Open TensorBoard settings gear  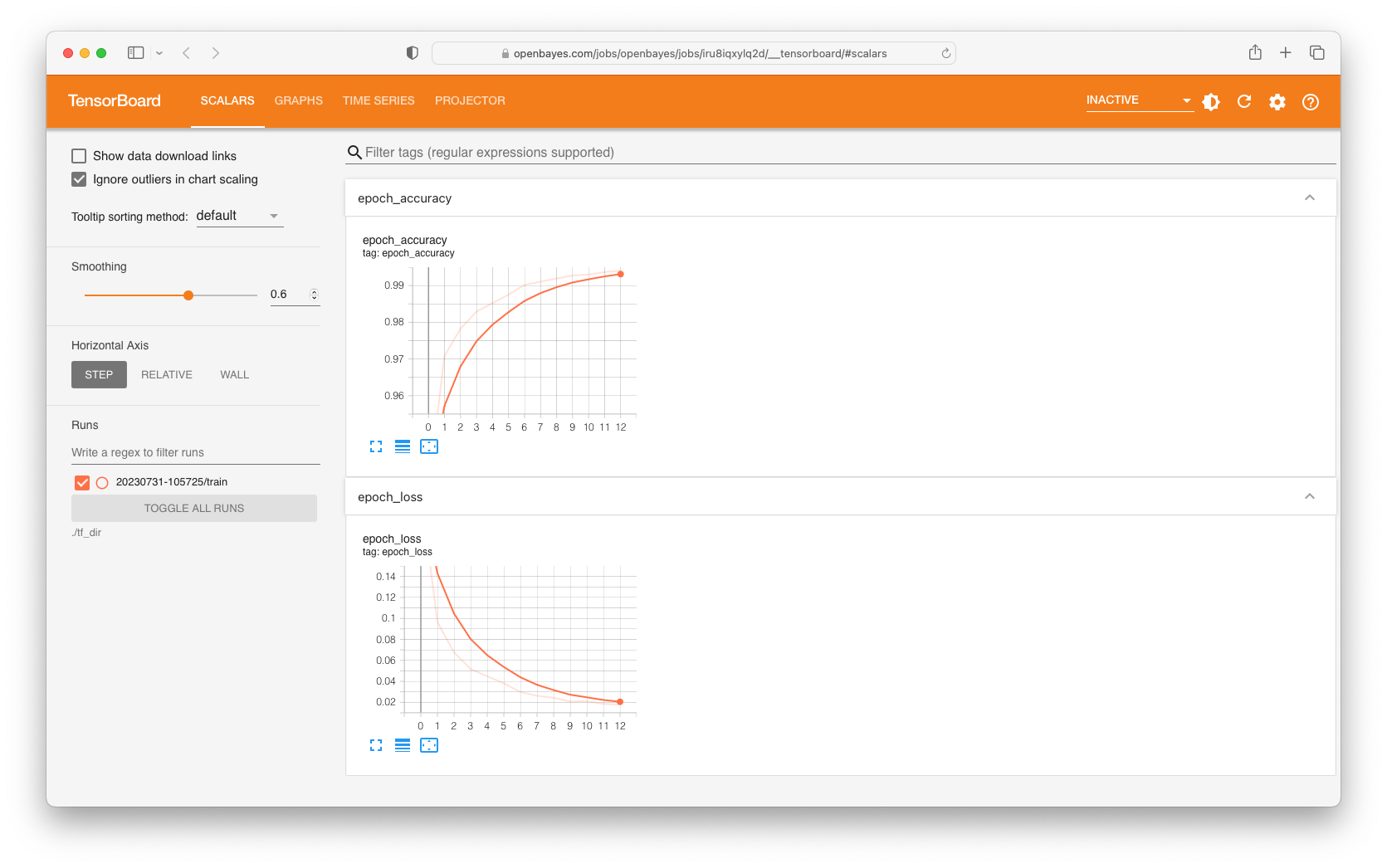[1277, 102]
